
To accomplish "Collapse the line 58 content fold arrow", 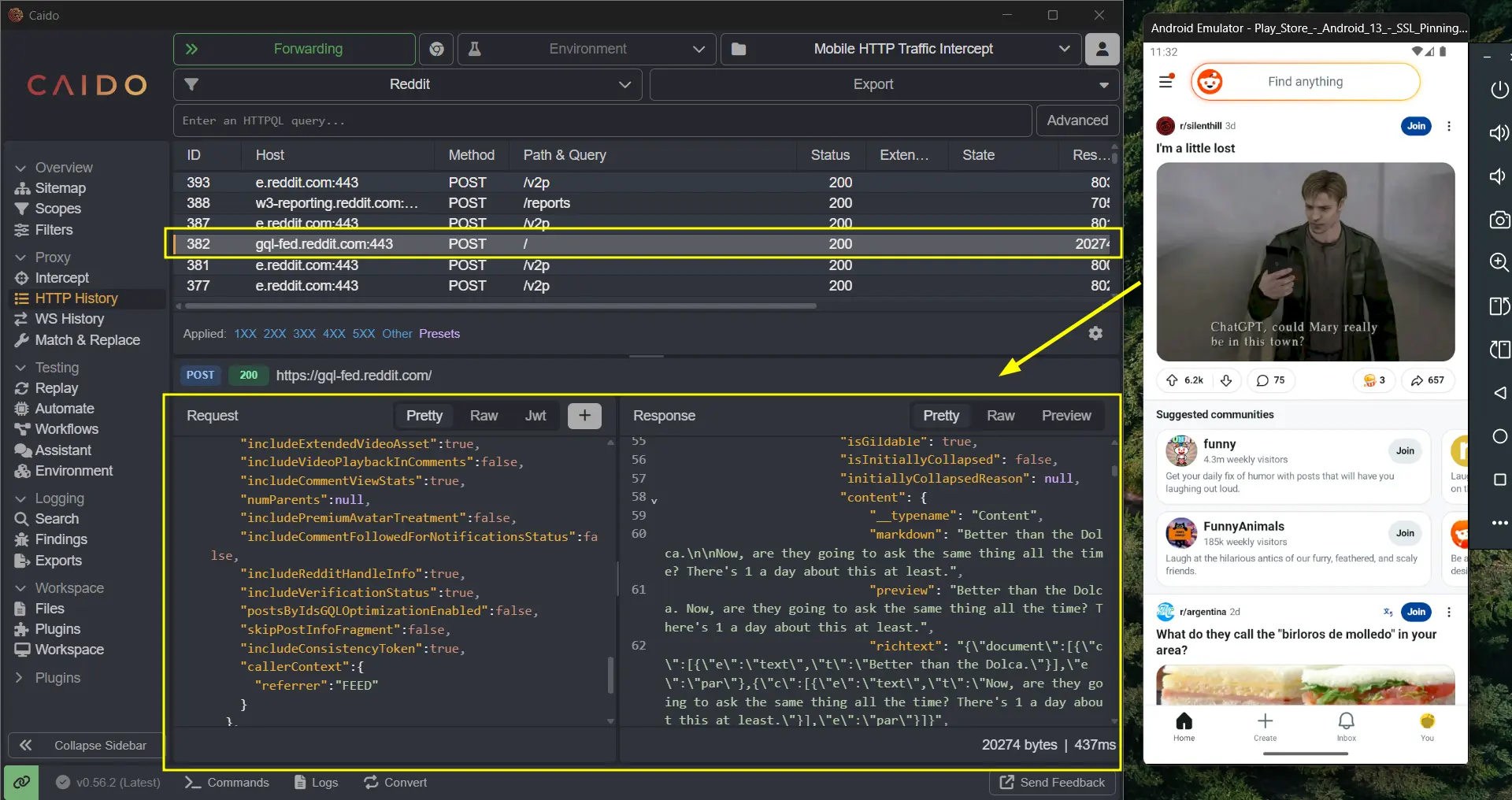I will point(654,500).
